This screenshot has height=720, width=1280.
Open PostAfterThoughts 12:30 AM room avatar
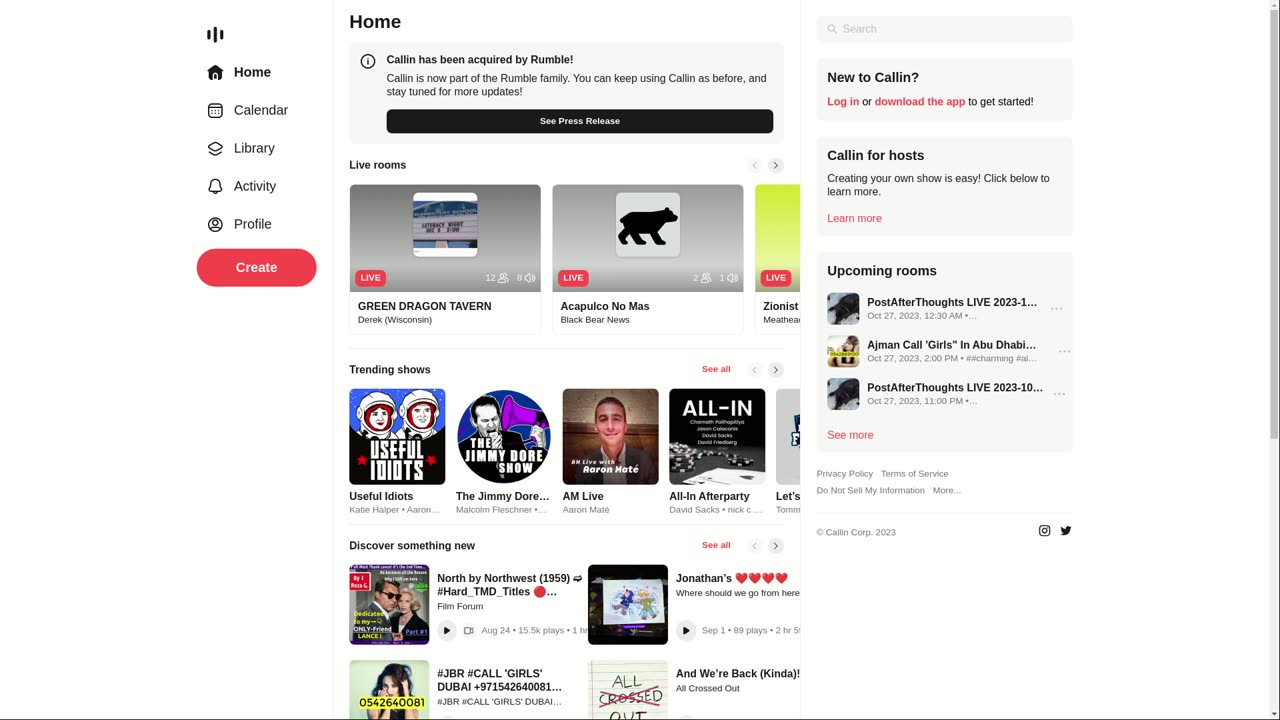(x=843, y=309)
